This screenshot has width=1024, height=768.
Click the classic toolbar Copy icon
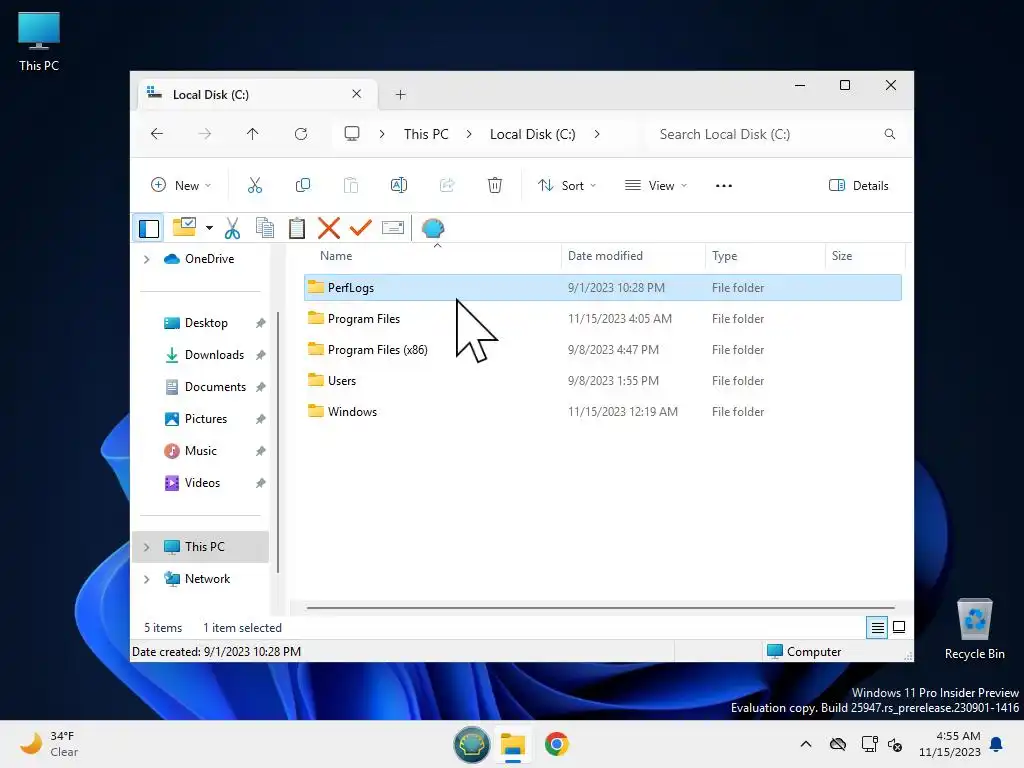[x=264, y=228]
